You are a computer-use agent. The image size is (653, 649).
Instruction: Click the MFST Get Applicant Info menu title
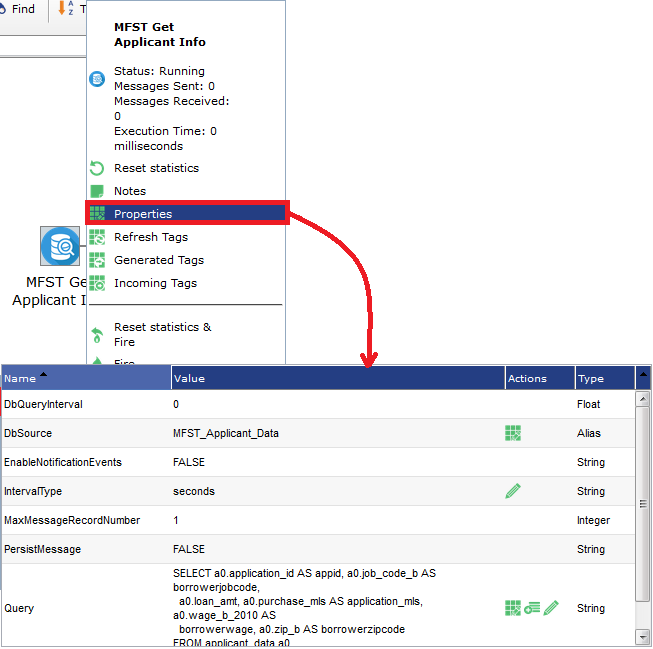[160, 35]
